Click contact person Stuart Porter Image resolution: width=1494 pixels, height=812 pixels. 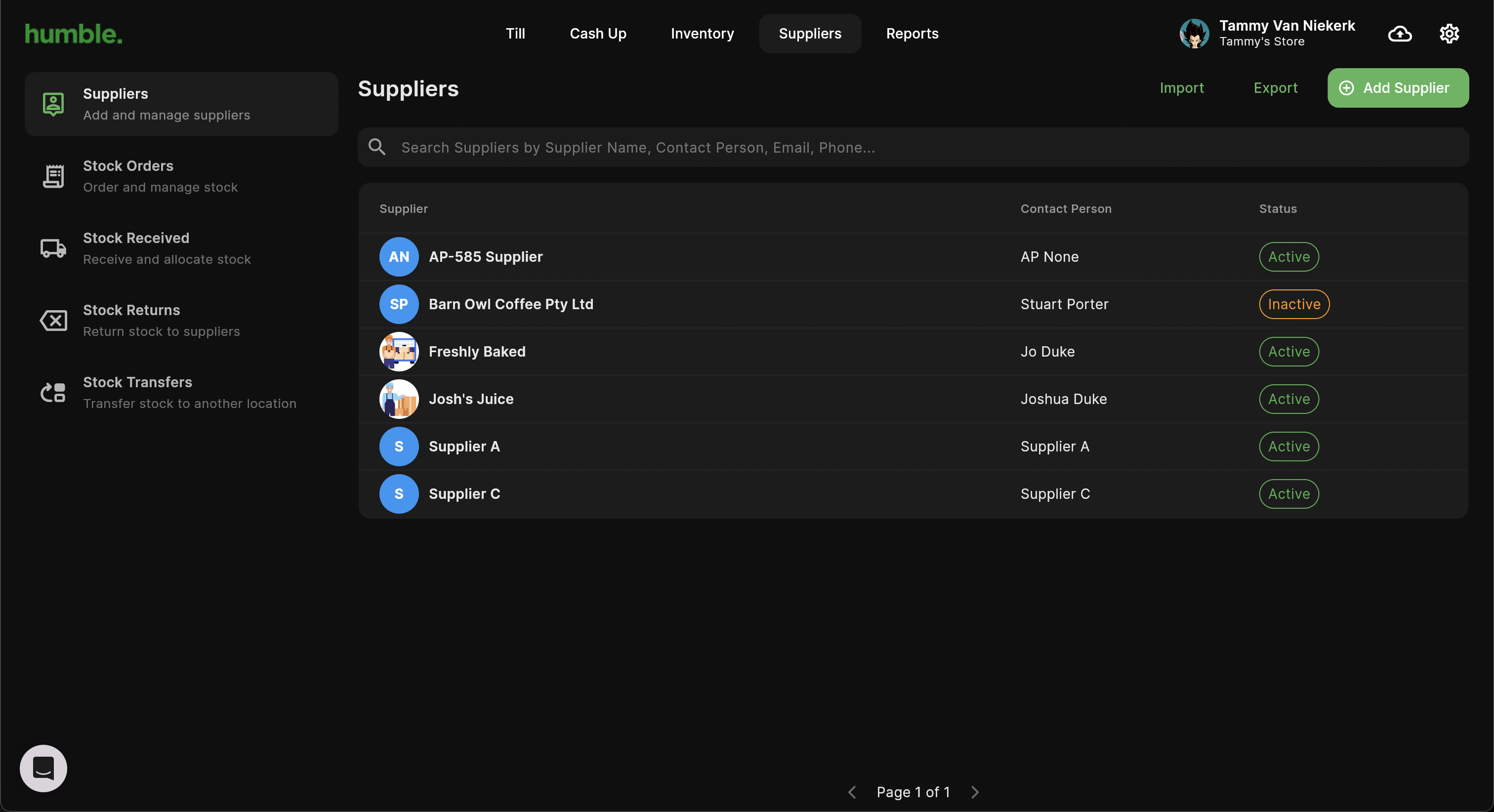(1064, 304)
